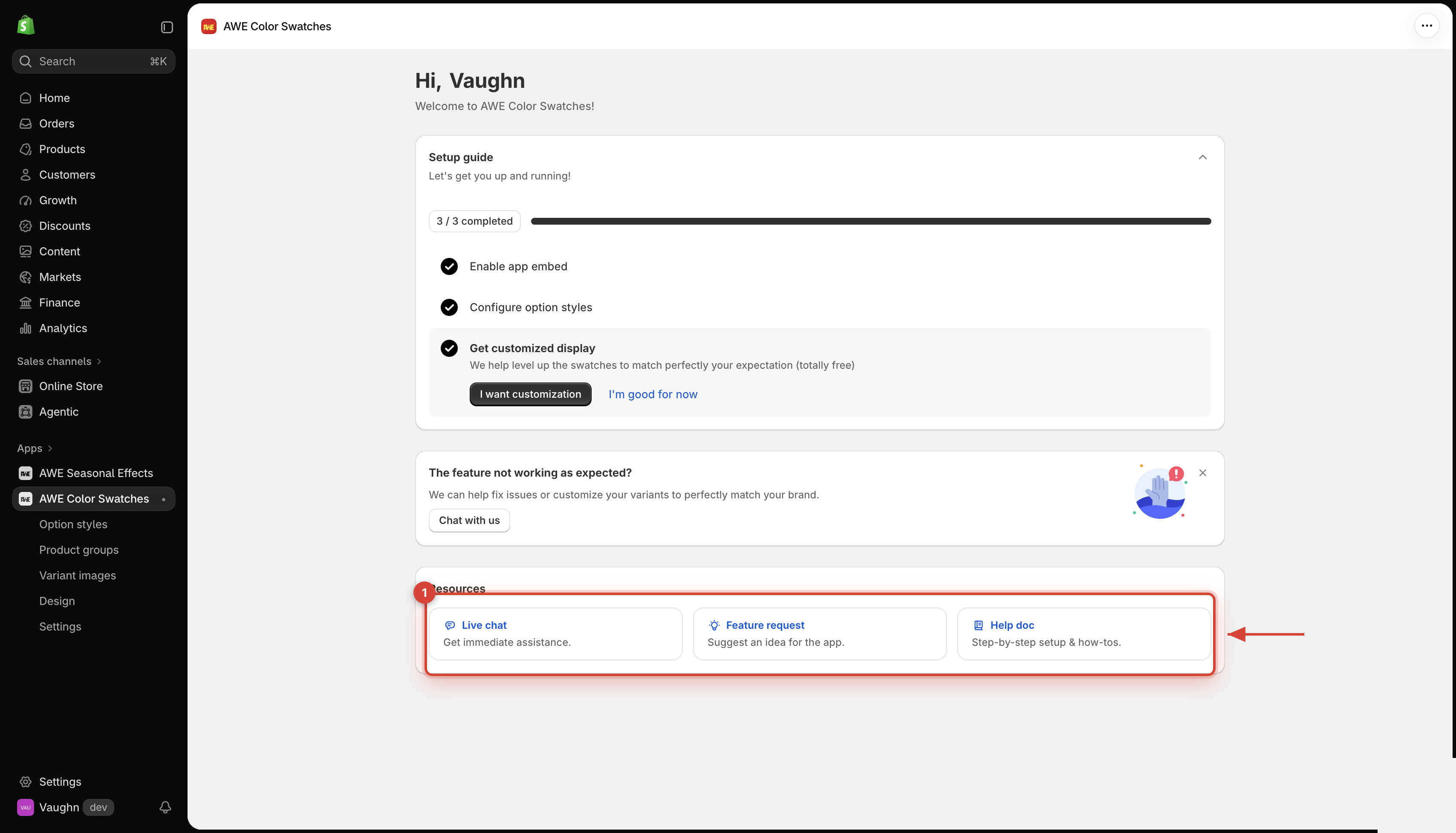Click the Chat with us button
The image size is (1456, 833).
pos(469,521)
